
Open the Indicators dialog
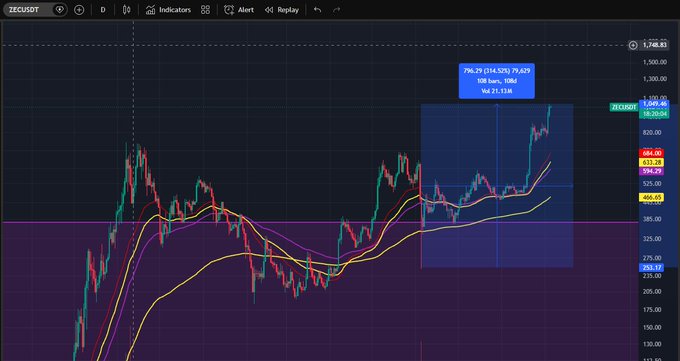click(168, 10)
